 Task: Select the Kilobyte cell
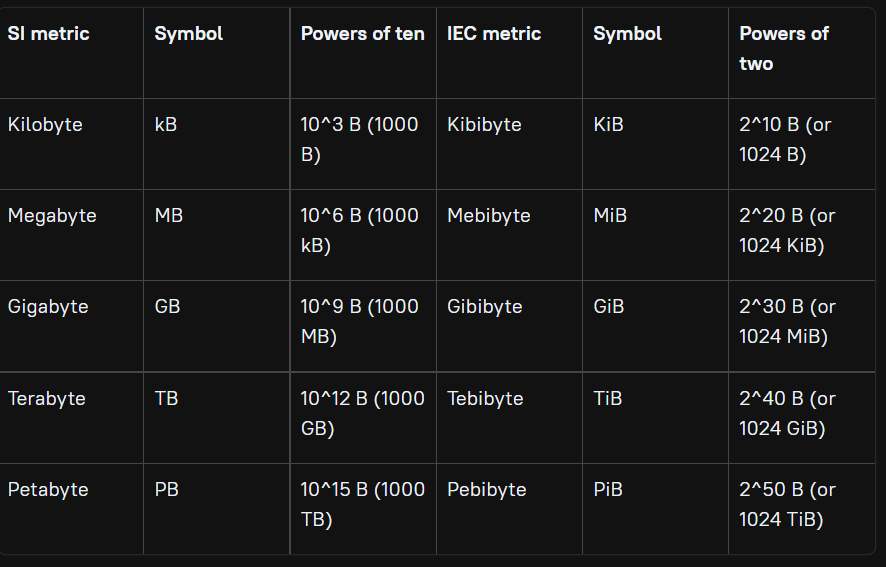click(x=71, y=144)
